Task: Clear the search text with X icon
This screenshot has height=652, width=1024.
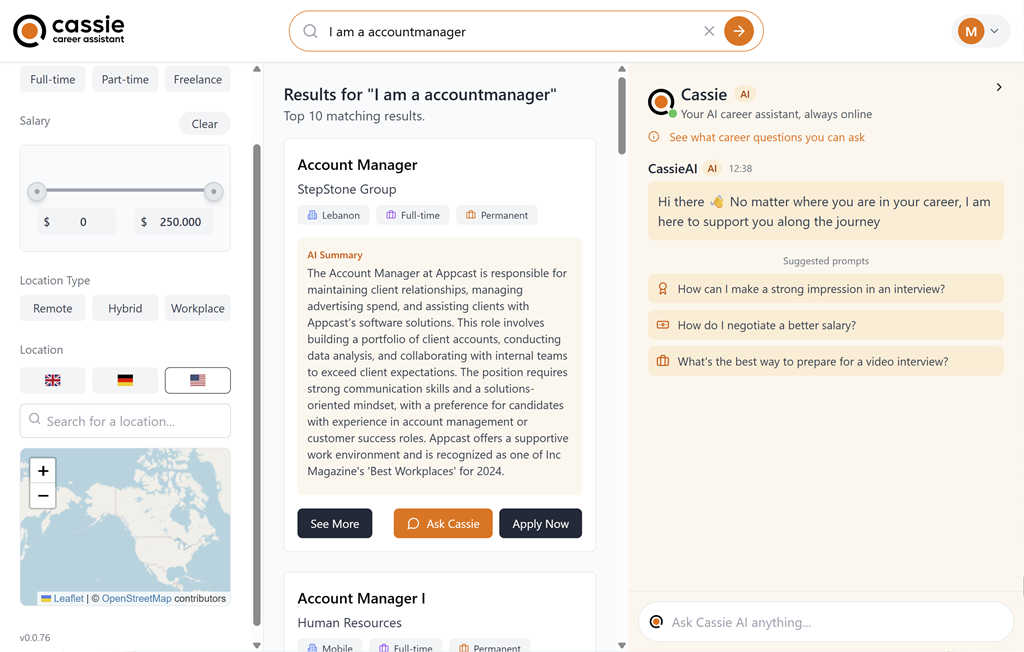Action: (709, 31)
